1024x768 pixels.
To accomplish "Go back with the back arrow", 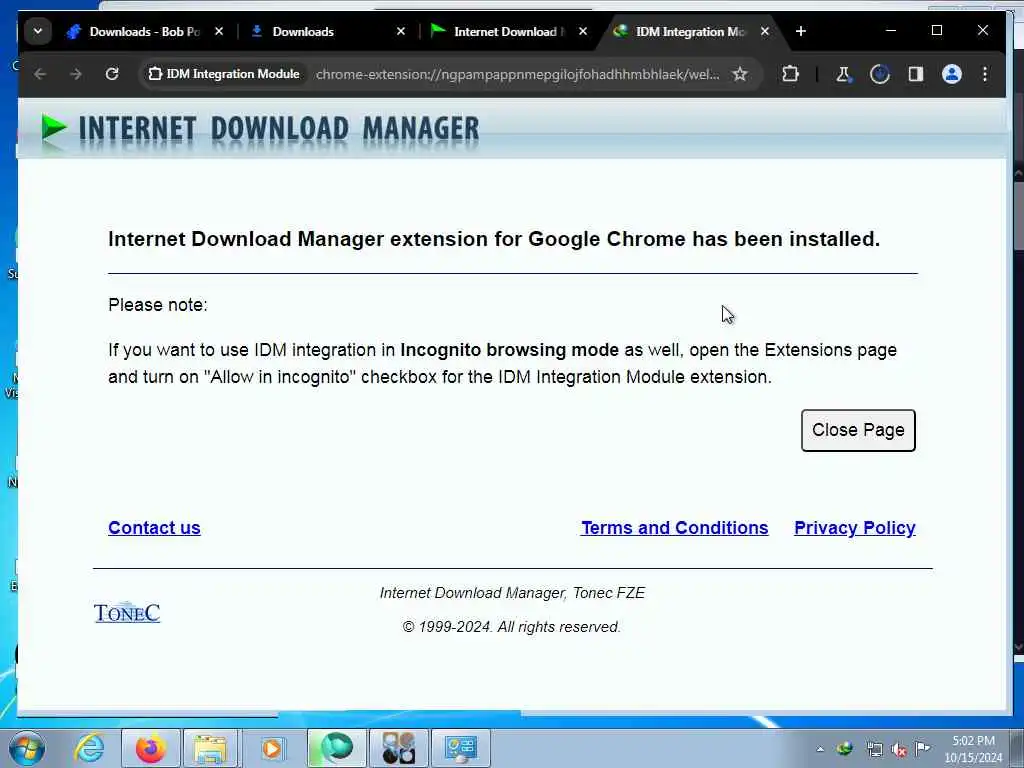I will 40,74.
